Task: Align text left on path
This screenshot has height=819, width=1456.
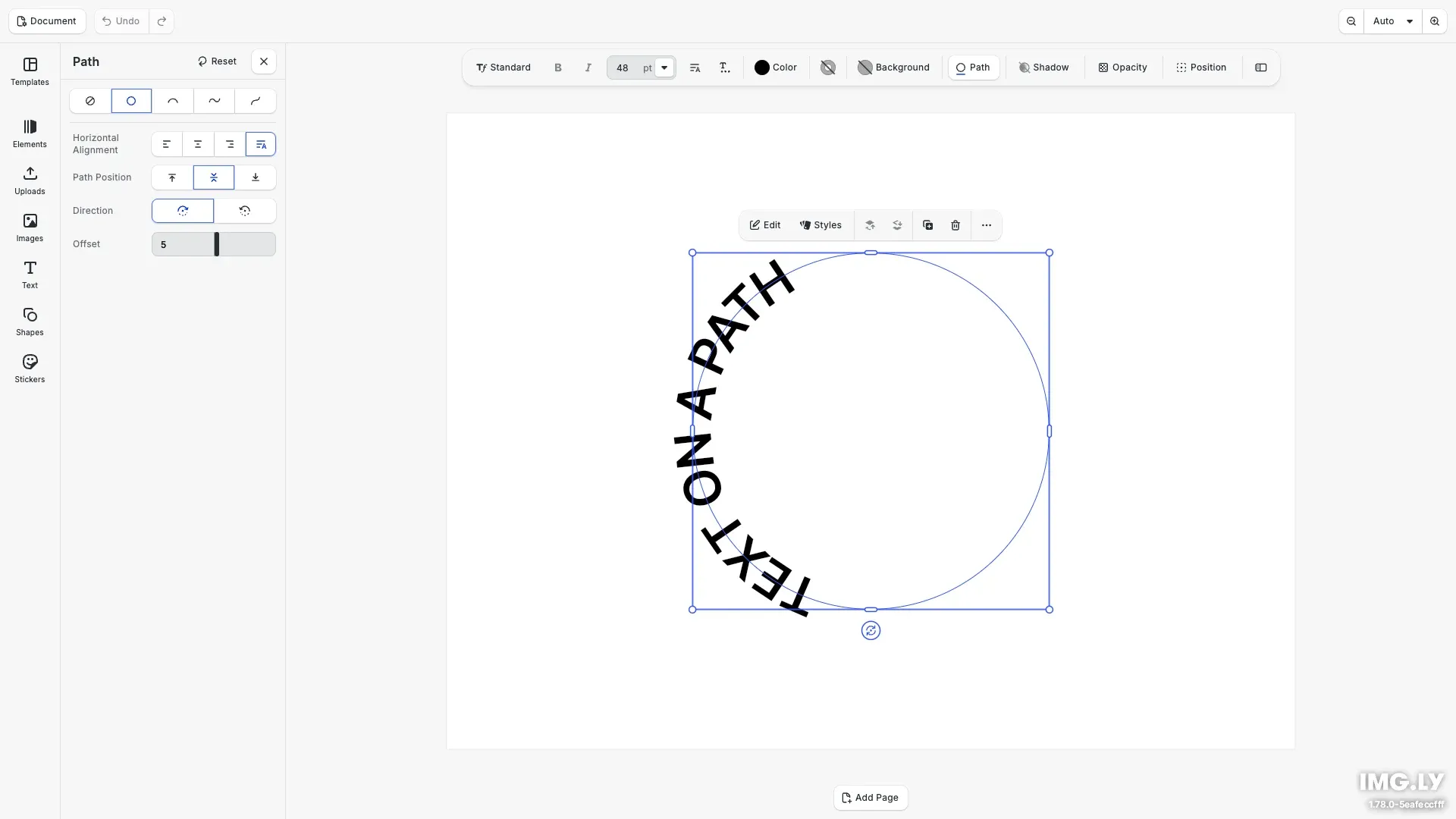Action: click(167, 144)
